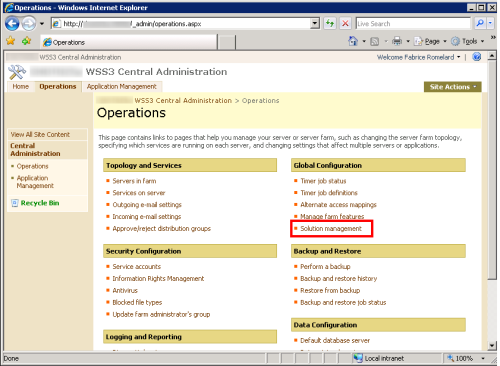The width and height of the screenshot is (500, 366).
Task: Open Restore from backup
Action: tap(330, 290)
